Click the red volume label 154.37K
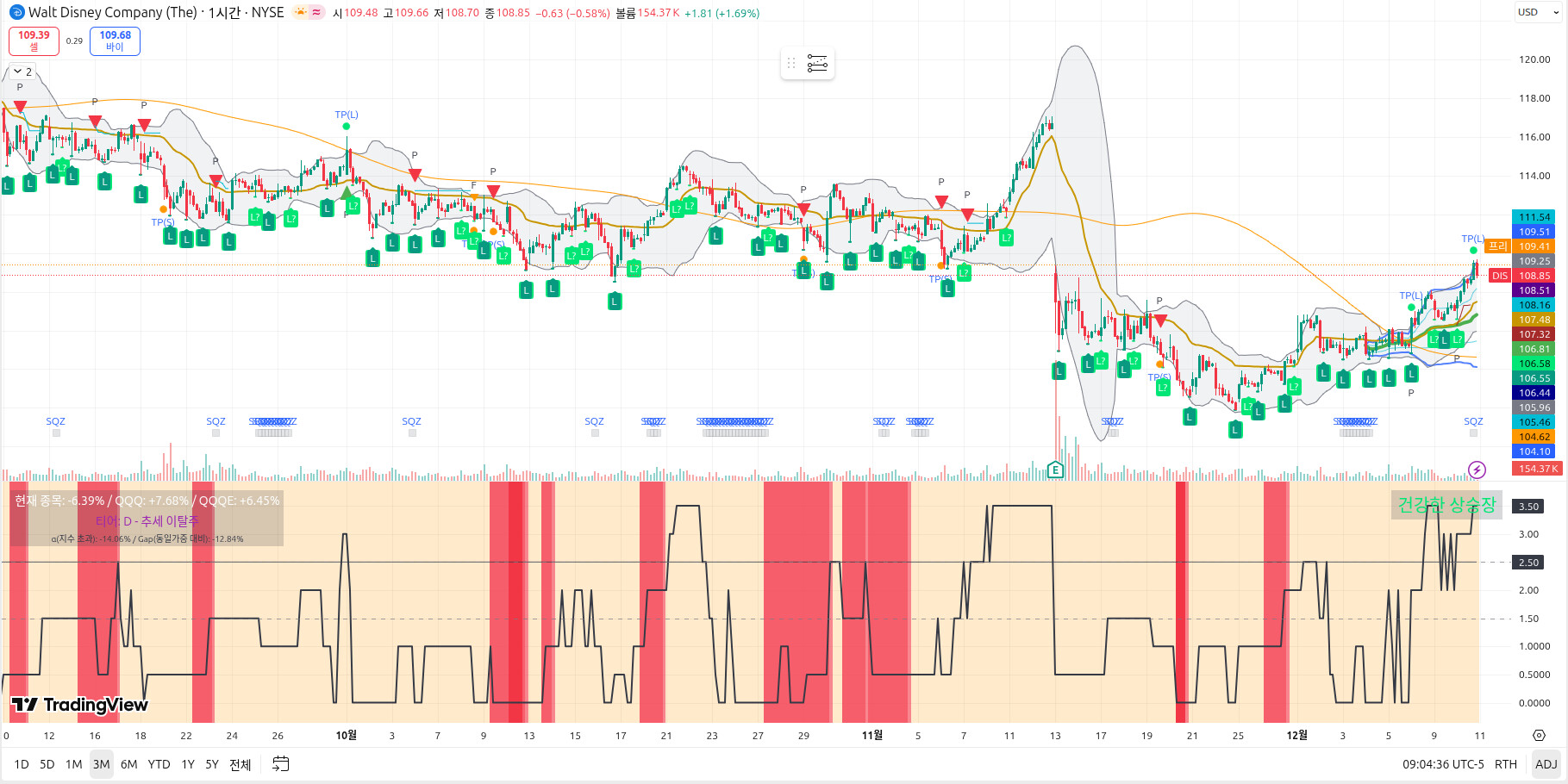The height and width of the screenshot is (784, 1568). (x=1538, y=469)
